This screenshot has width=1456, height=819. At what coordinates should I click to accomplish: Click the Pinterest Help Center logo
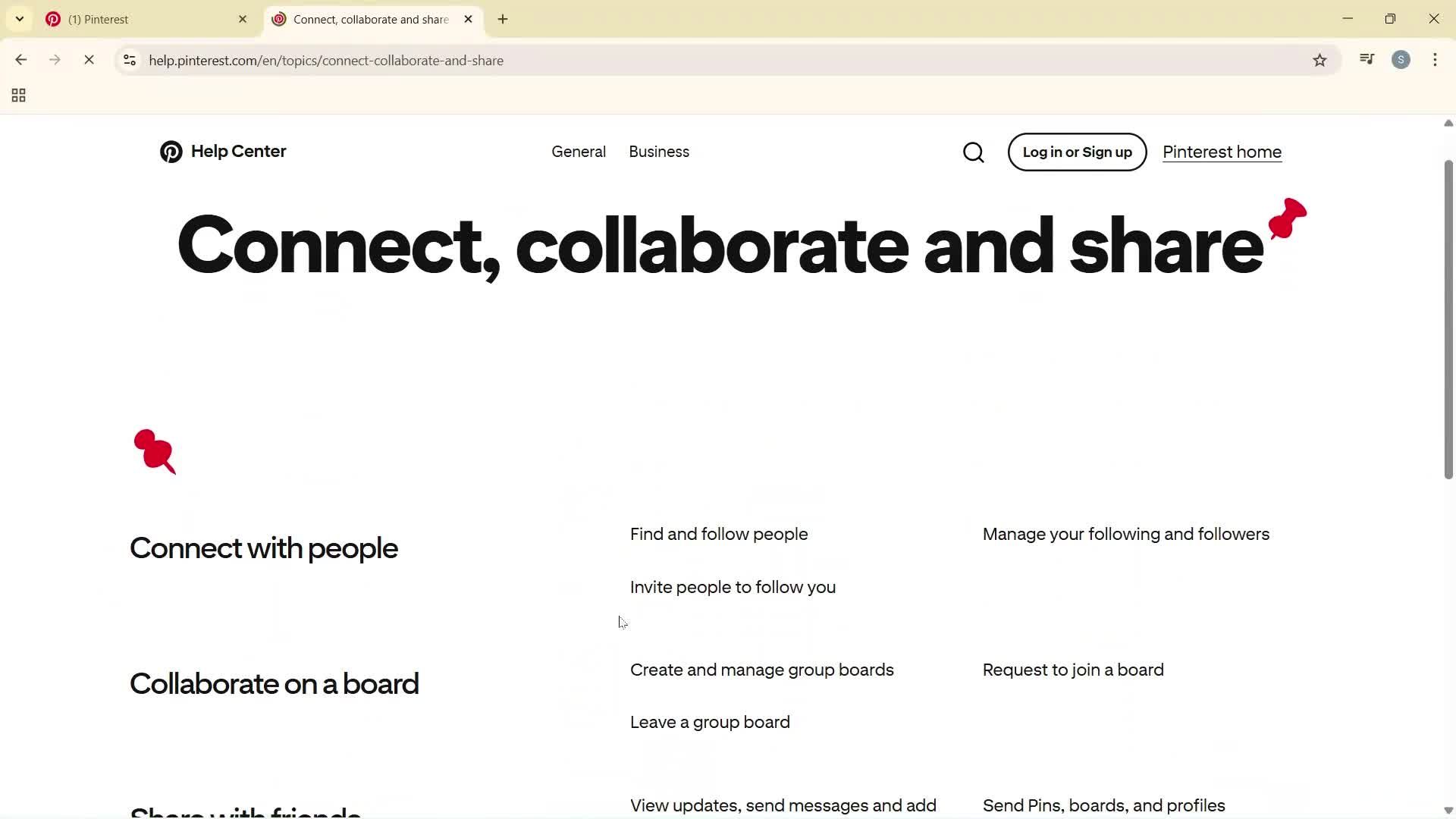coord(222,152)
